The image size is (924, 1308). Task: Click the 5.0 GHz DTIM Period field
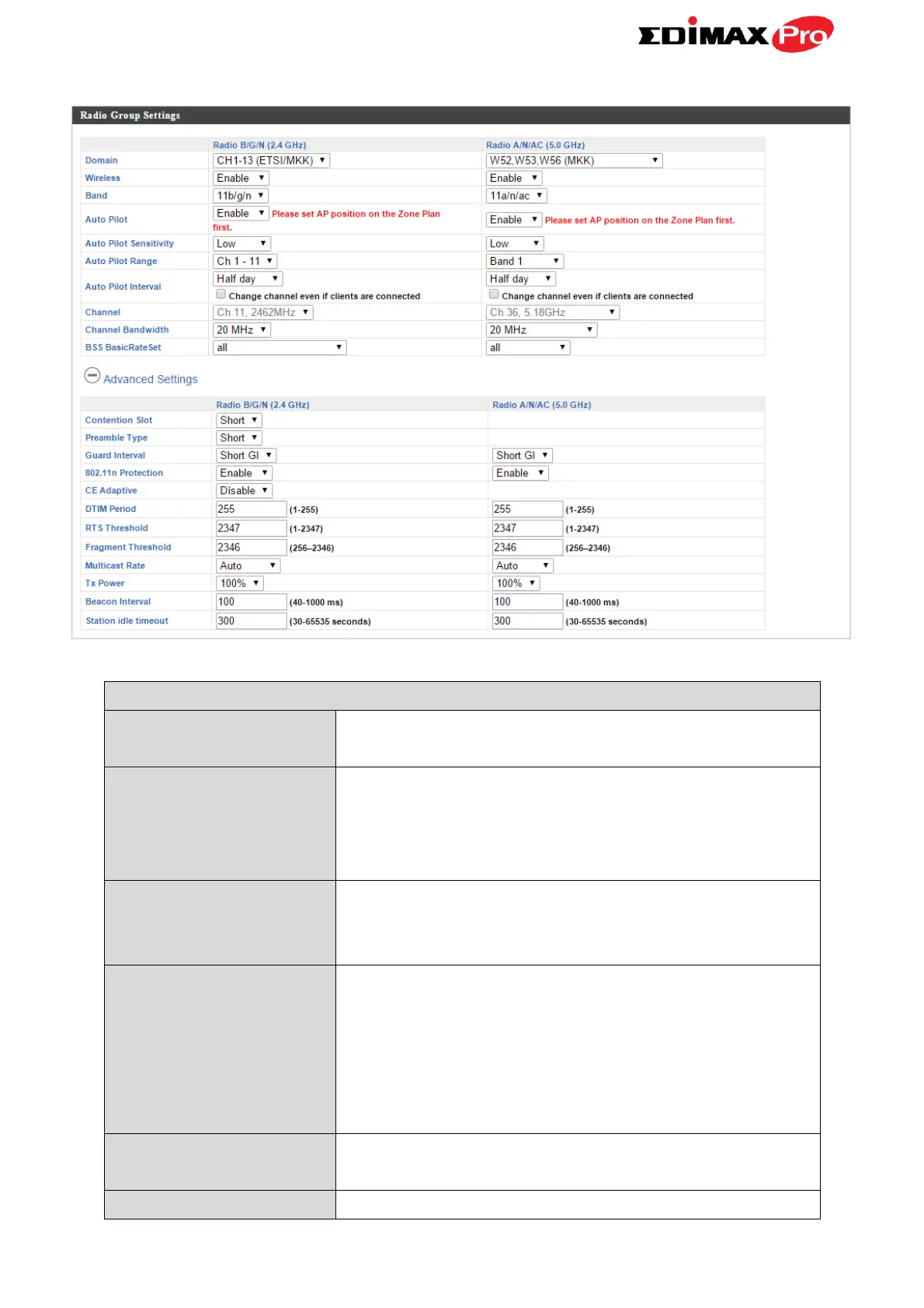pos(527,510)
